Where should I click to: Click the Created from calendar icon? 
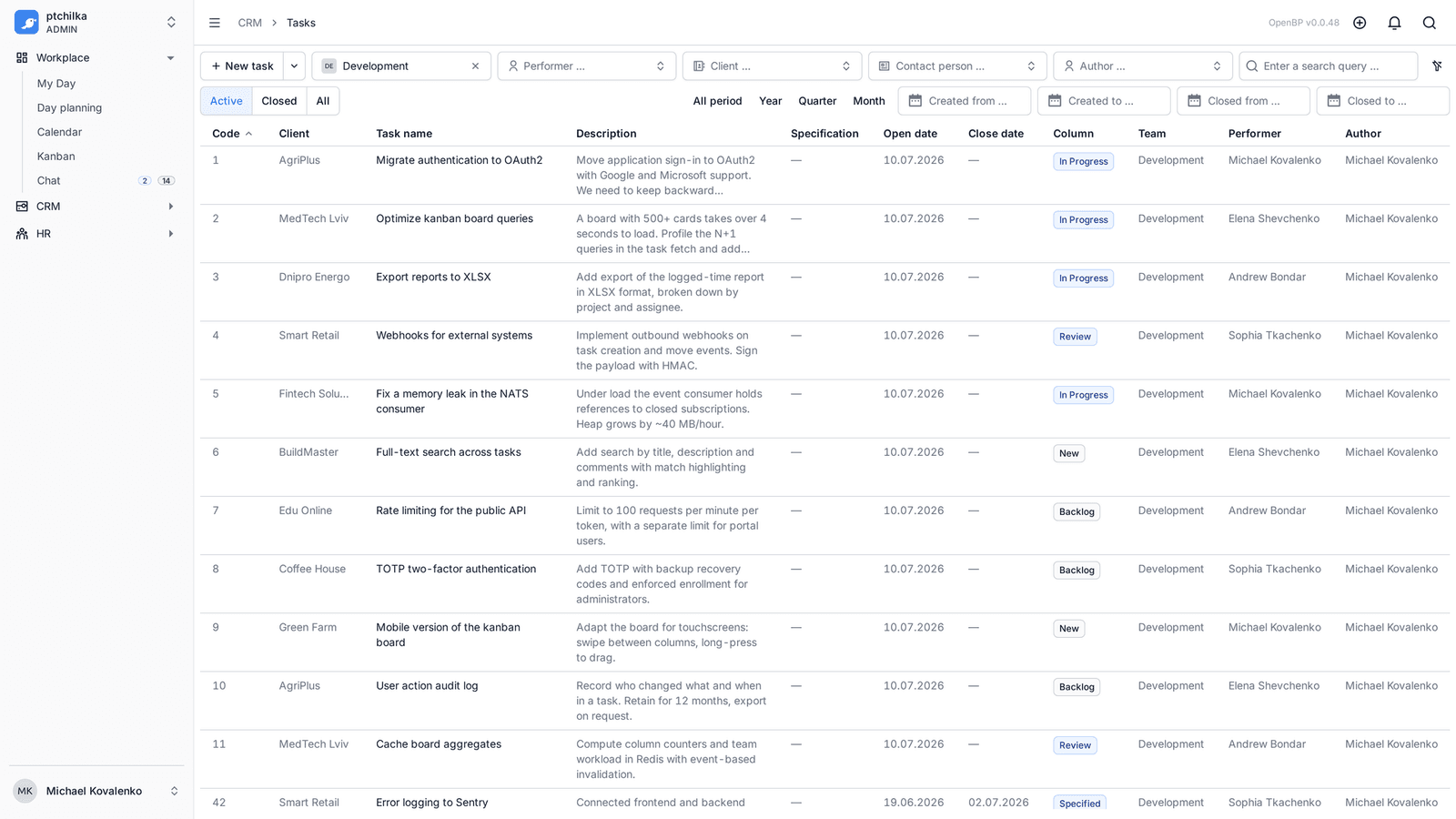tap(915, 101)
